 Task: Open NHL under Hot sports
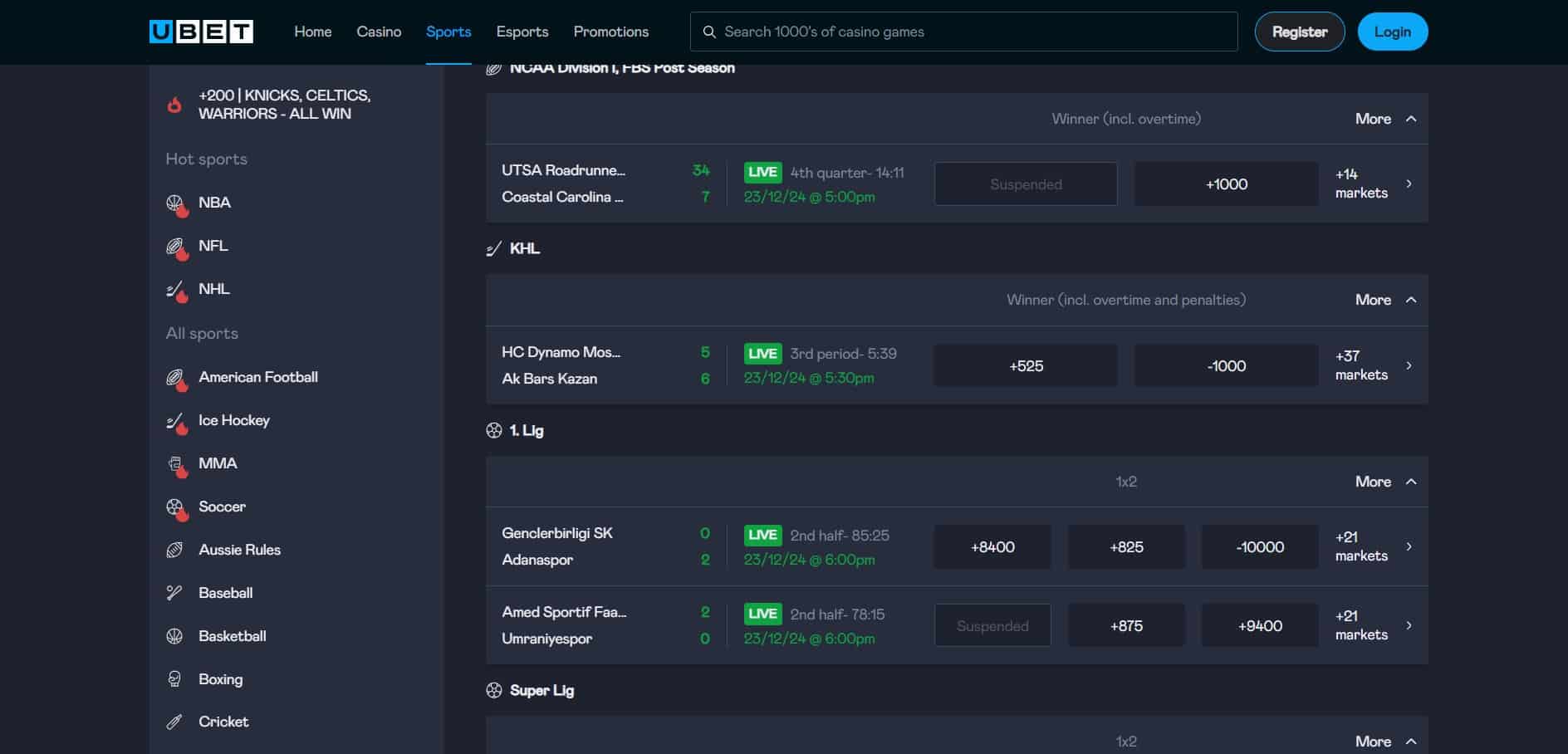tap(213, 289)
